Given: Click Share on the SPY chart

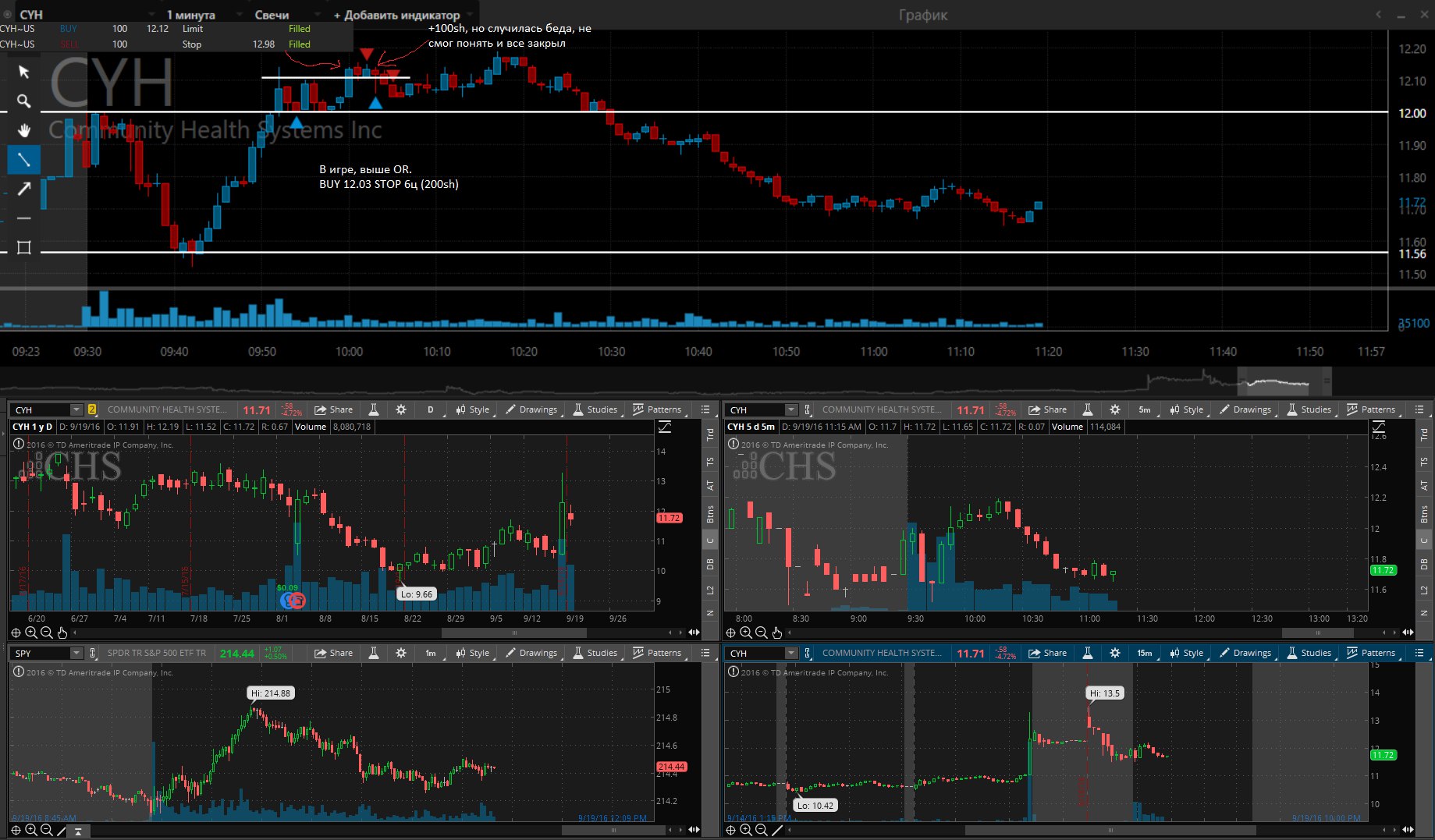Looking at the screenshot, I should pos(333,653).
